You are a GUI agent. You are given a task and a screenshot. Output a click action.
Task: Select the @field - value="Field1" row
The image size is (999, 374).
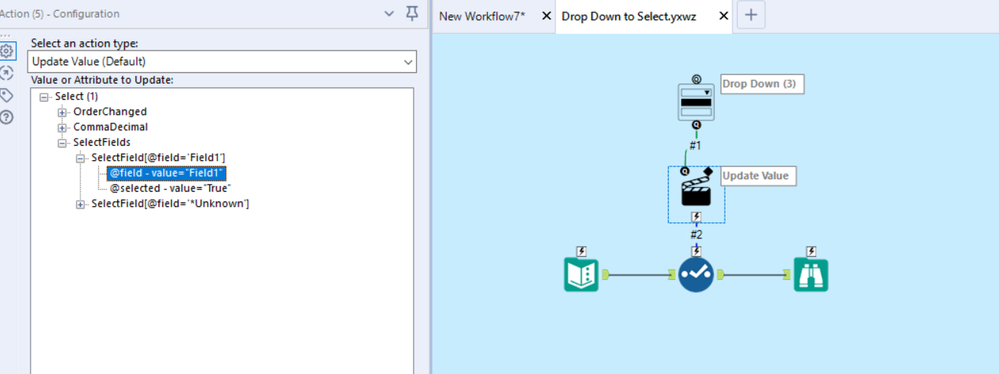click(167, 173)
